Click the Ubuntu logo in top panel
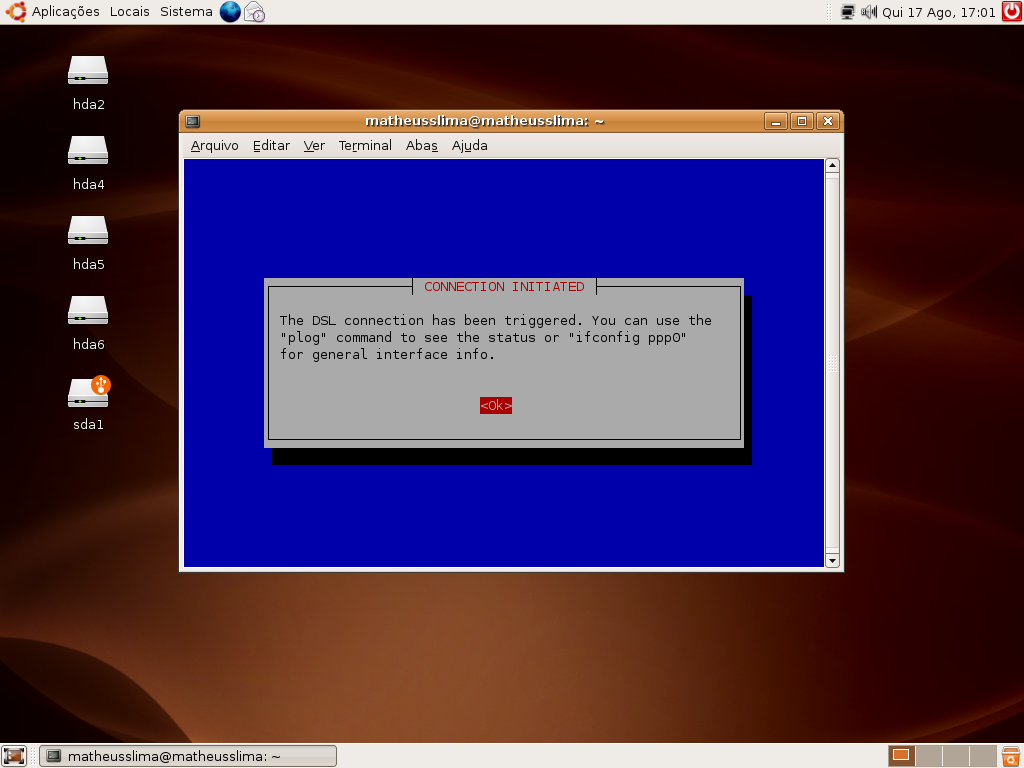The height and width of the screenshot is (768, 1024). click(x=16, y=12)
